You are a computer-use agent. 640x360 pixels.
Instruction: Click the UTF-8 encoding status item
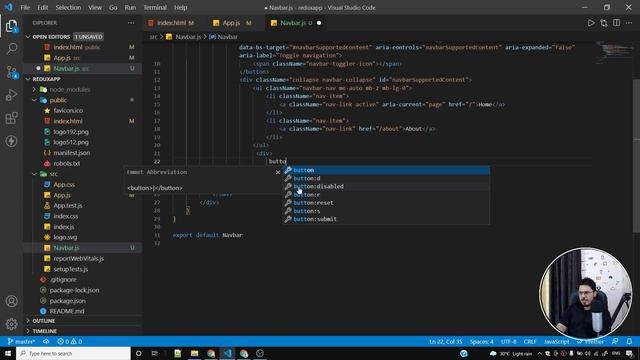(509, 341)
